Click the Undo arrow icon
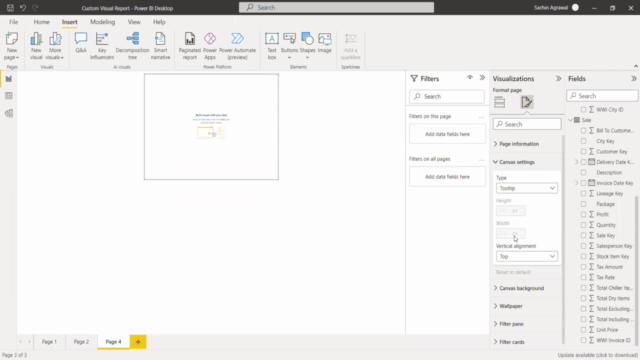Image resolution: width=640 pixels, height=360 pixels. (x=23, y=8)
